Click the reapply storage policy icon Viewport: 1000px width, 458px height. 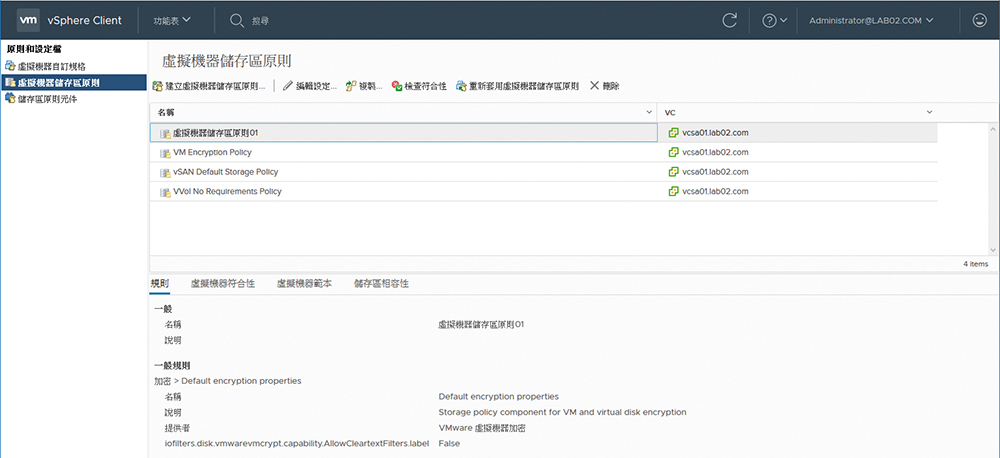pyautogui.click(x=461, y=85)
